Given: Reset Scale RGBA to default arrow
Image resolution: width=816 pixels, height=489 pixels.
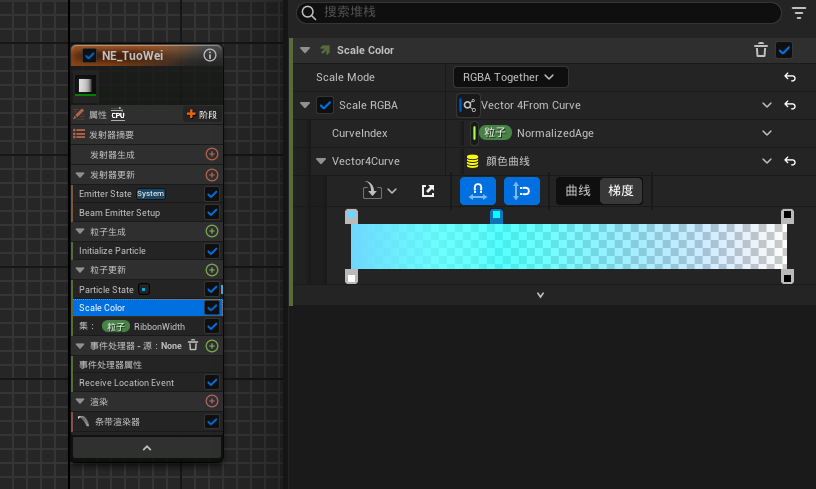Looking at the screenshot, I should click(790, 105).
